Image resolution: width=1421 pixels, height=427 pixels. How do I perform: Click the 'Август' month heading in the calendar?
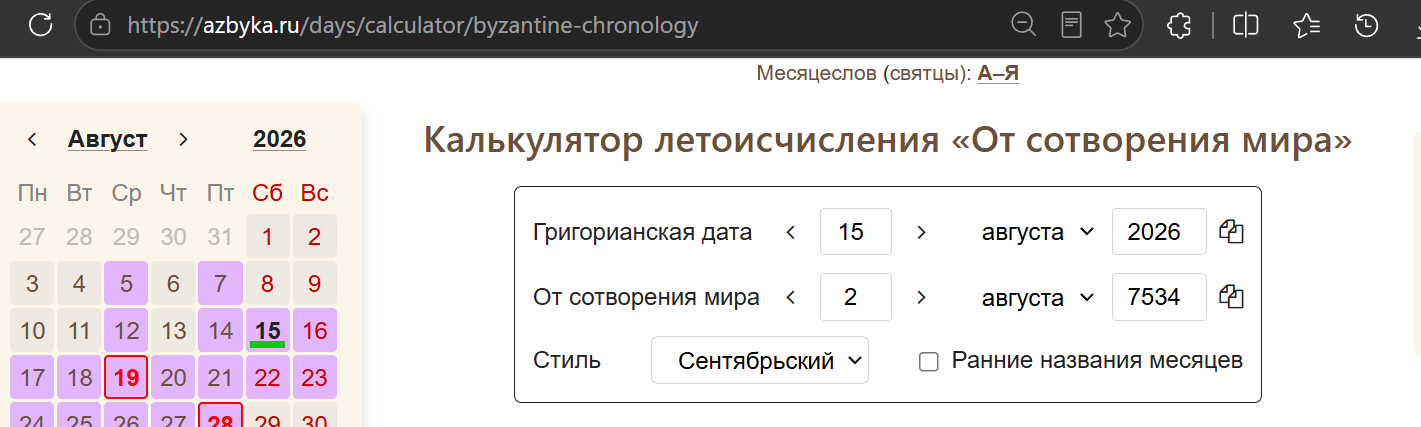tap(108, 139)
